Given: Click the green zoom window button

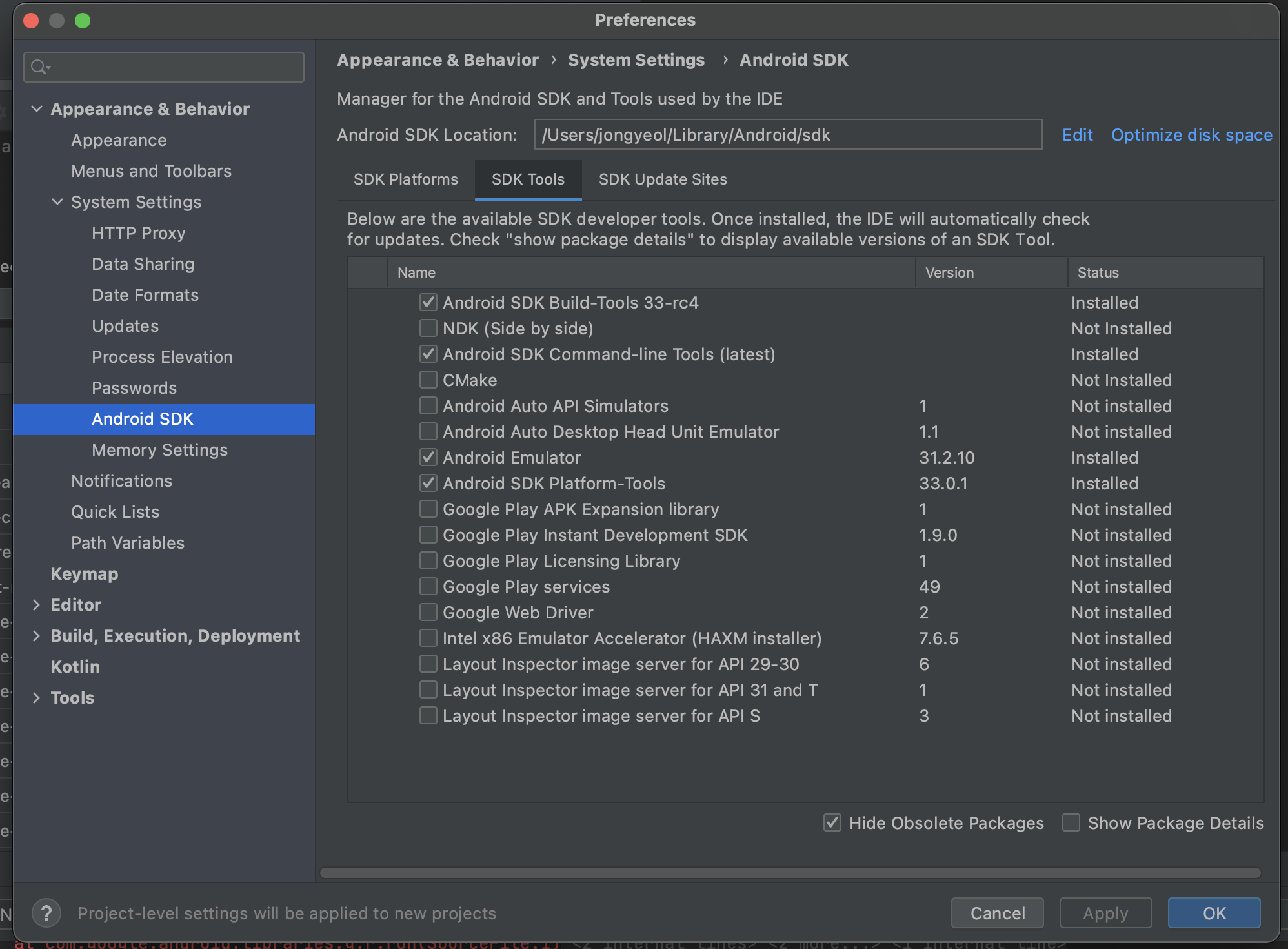Looking at the screenshot, I should [x=83, y=21].
